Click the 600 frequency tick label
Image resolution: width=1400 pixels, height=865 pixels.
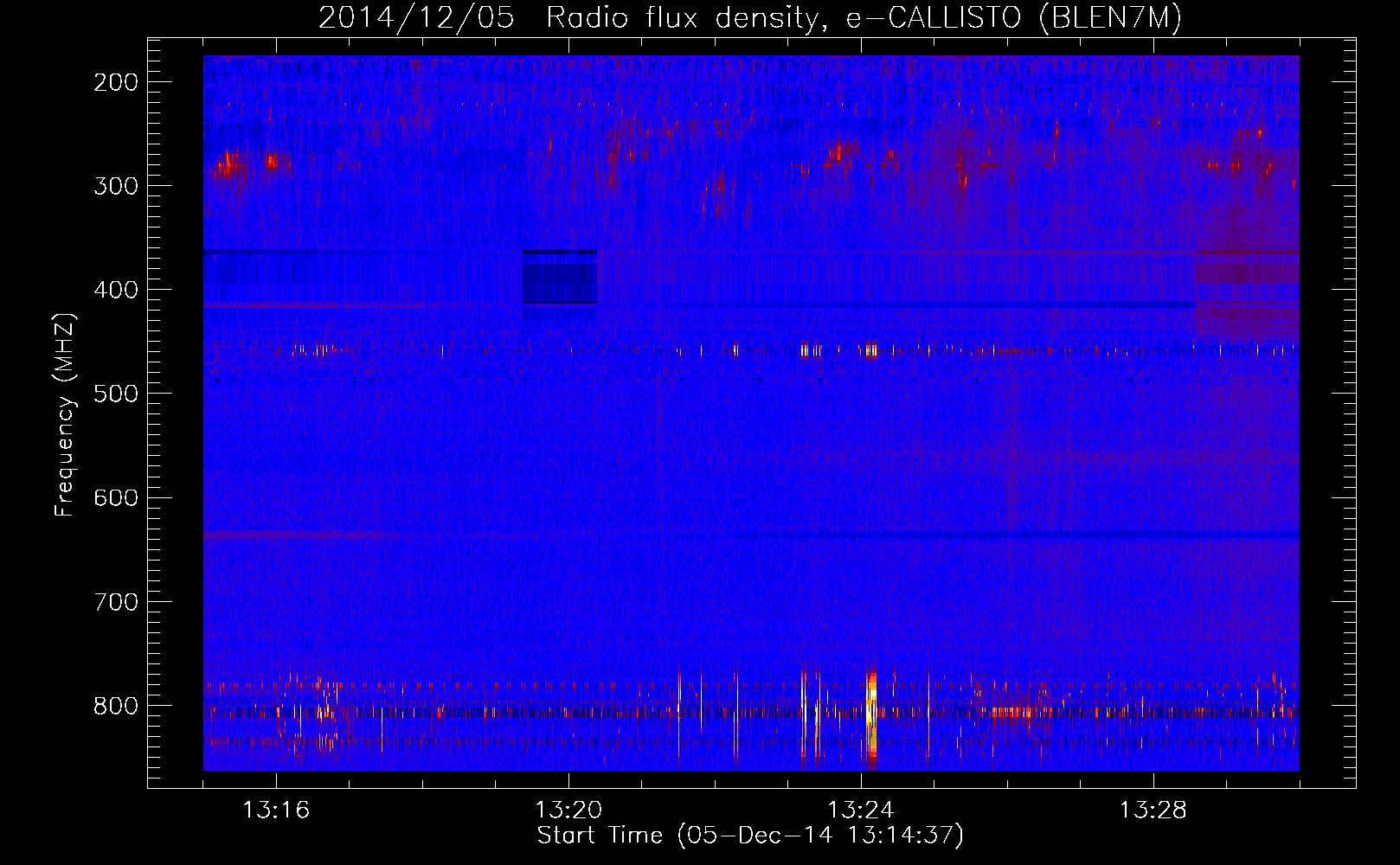116,497
